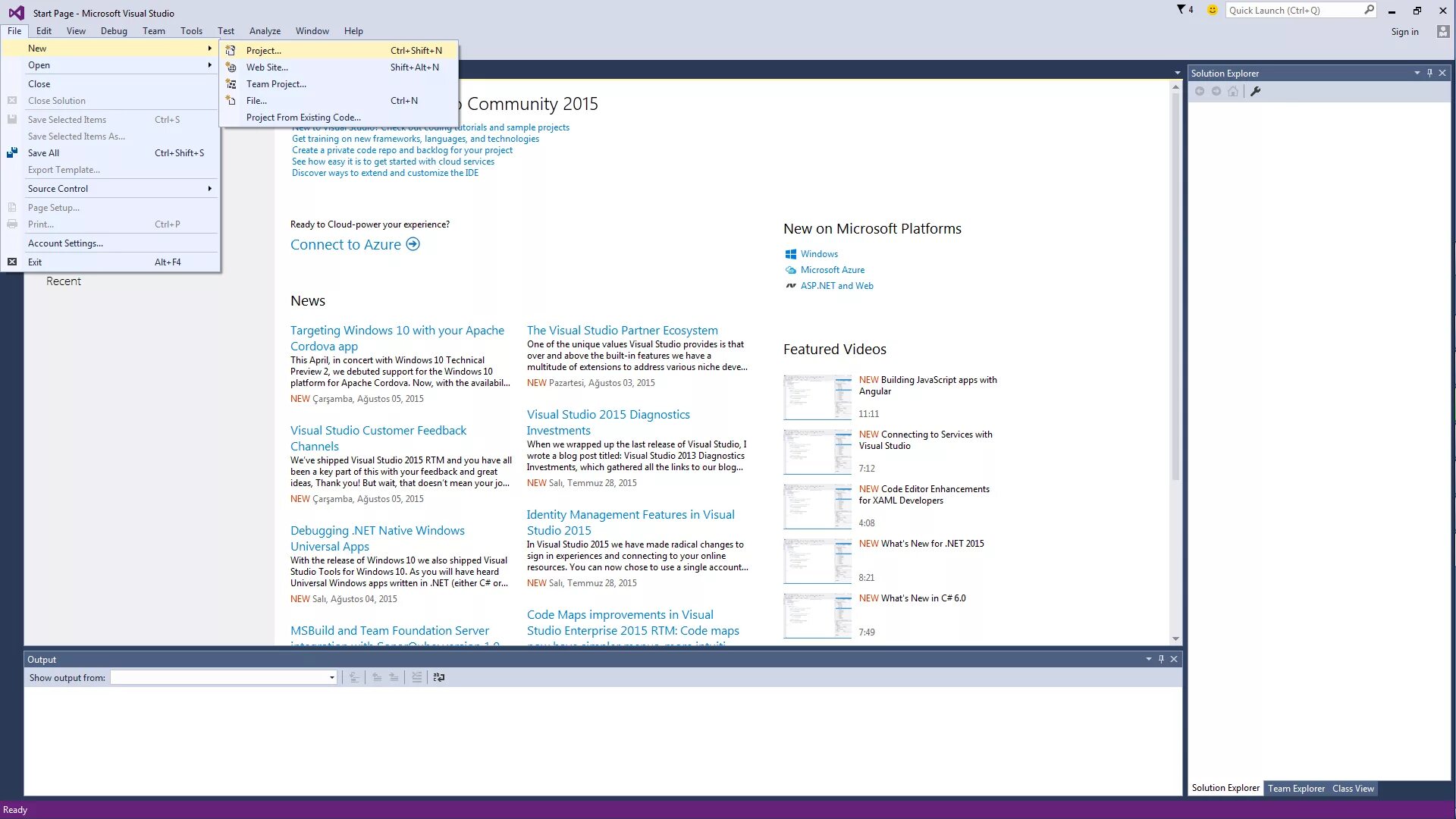Toggle word wrap in Output panel toolbar
Image resolution: width=1456 pixels, height=819 pixels.
439,677
